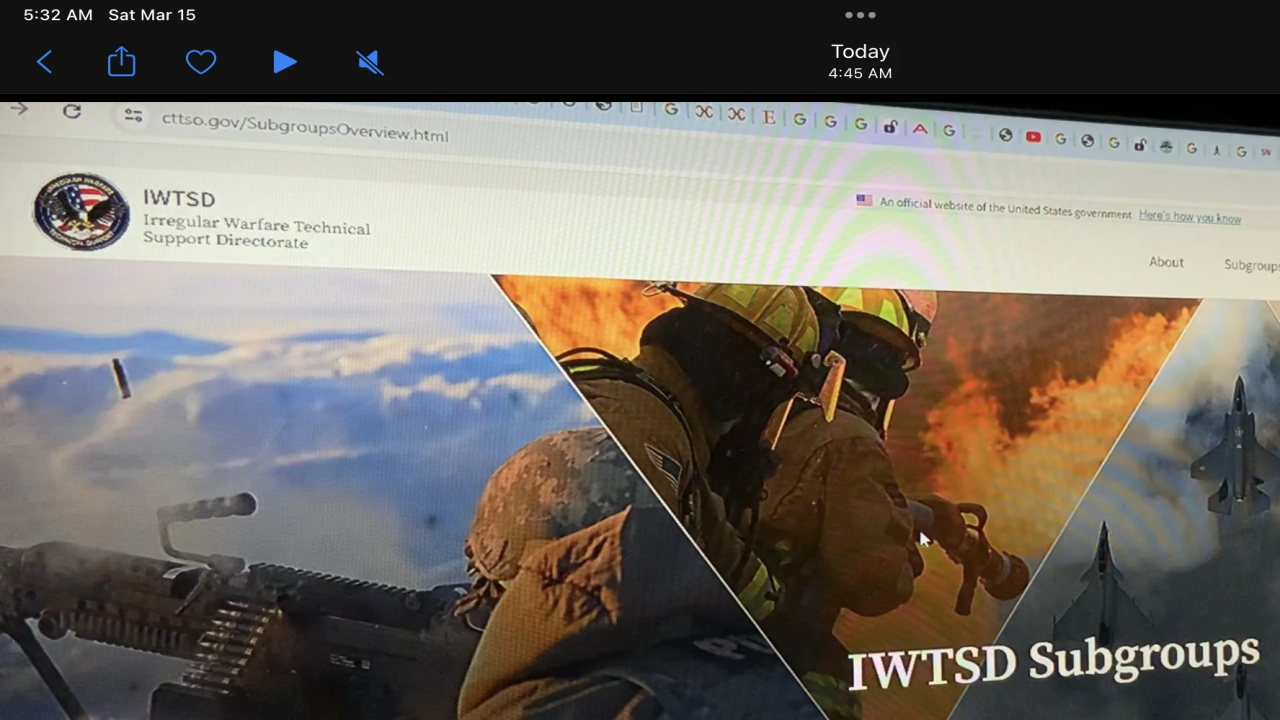
Task: Open the share sheet icon
Action: [121, 62]
